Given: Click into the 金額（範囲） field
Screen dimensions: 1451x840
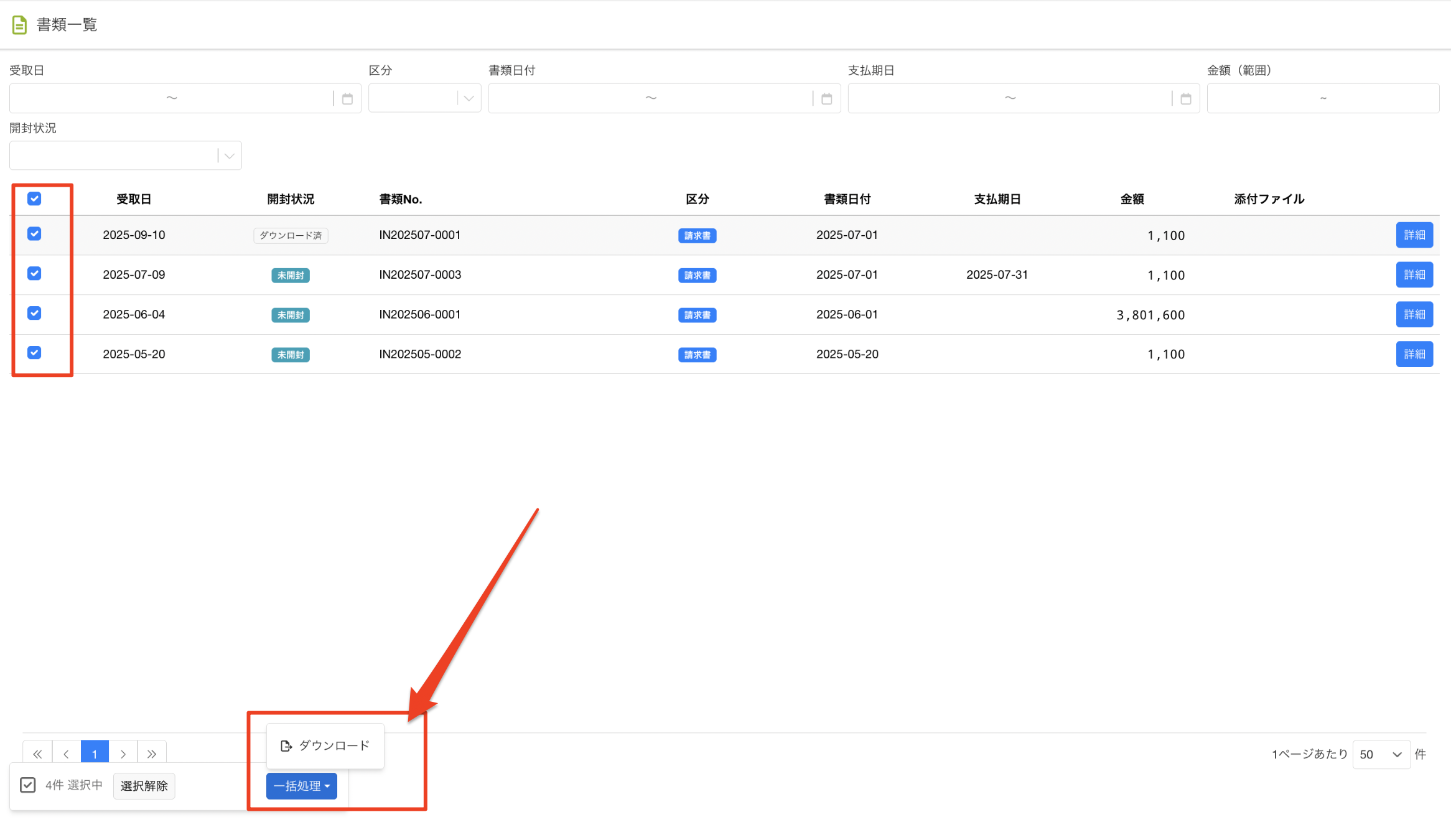Looking at the screenshot, I should [x=1323, y=98].
